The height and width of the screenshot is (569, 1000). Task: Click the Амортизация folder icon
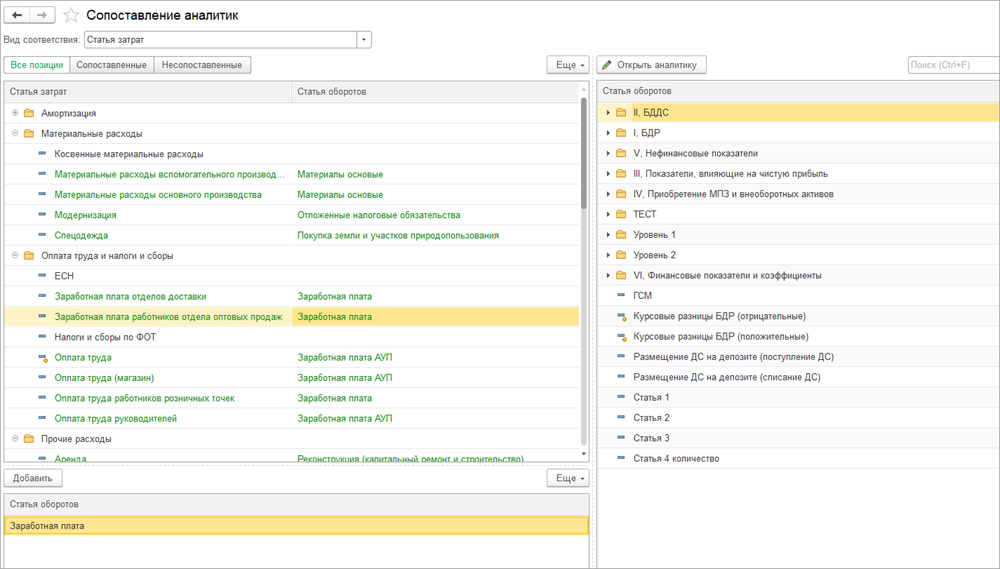coord(29,113)
